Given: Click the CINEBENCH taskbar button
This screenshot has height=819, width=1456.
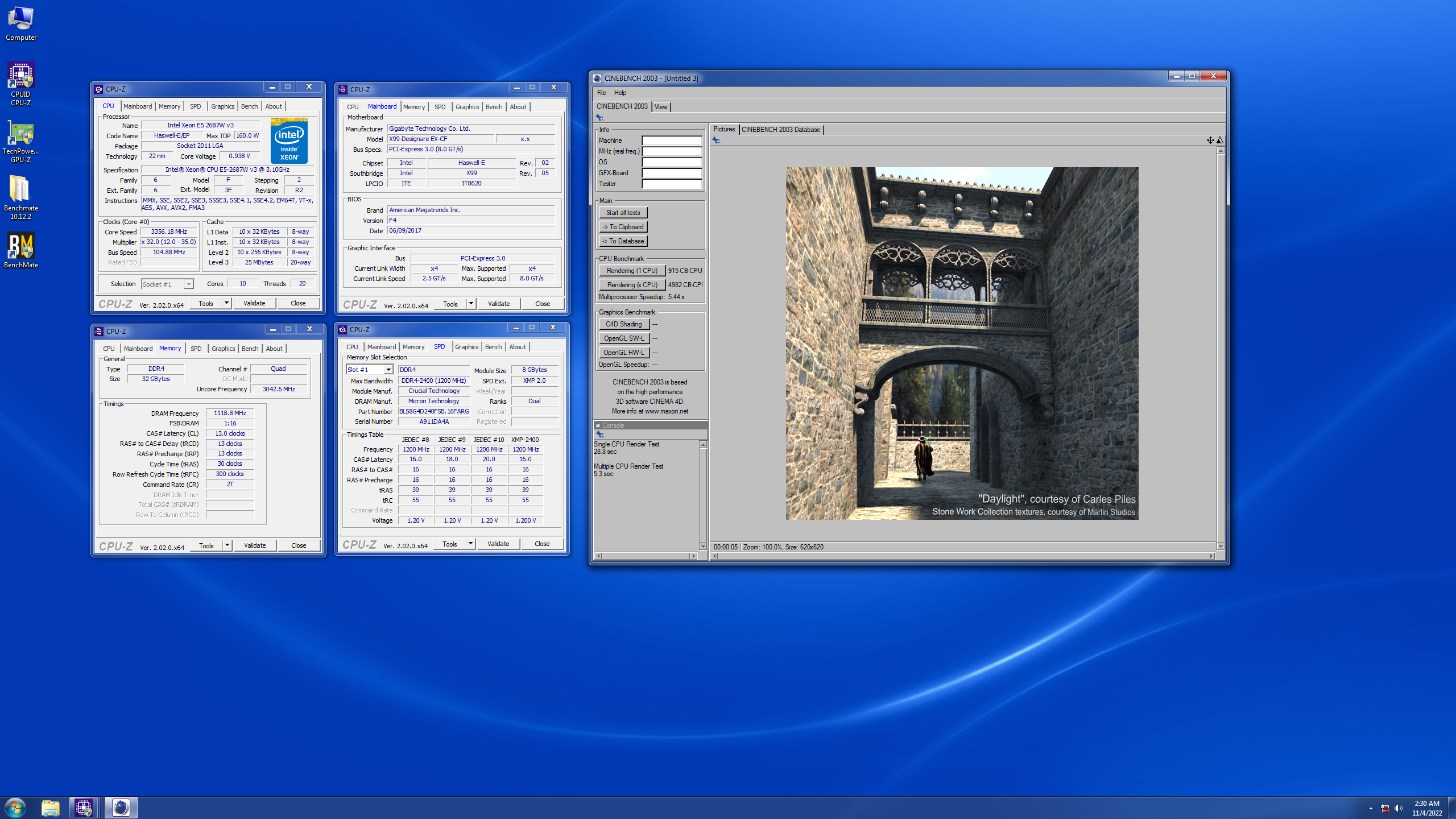Looking at the screenshot, I should [121, 808].
